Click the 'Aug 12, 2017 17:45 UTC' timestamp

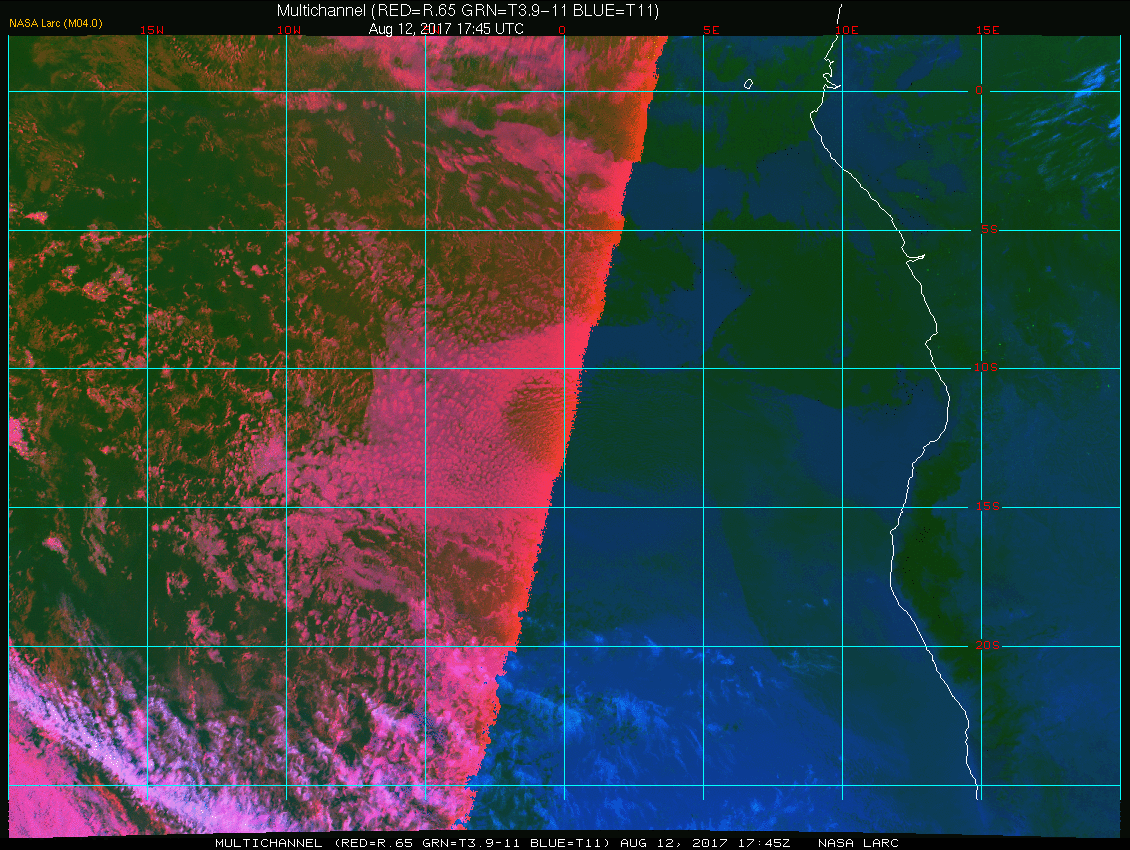(x=446, y=29)
